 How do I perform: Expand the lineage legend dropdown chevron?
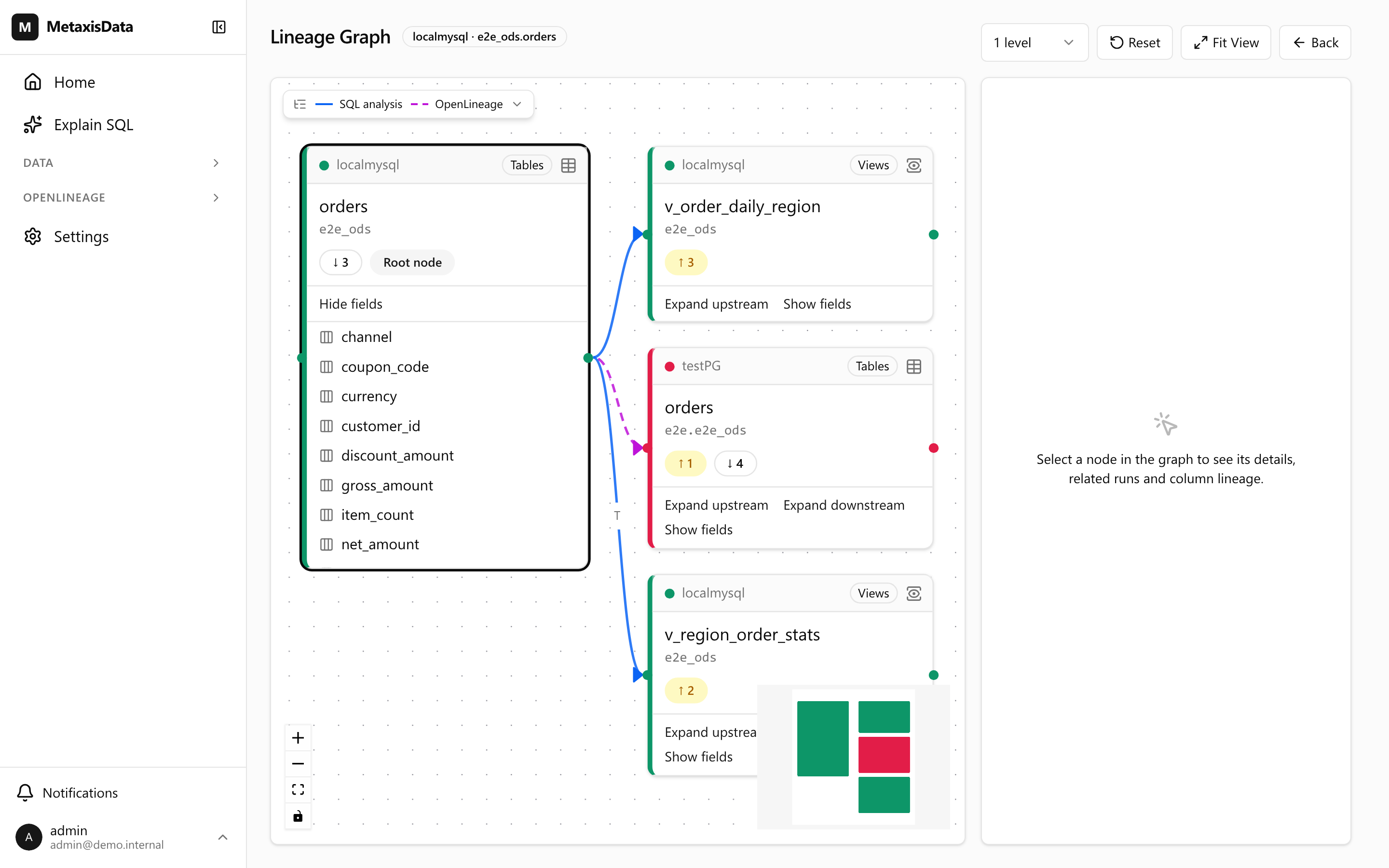(x=517, y=104)
